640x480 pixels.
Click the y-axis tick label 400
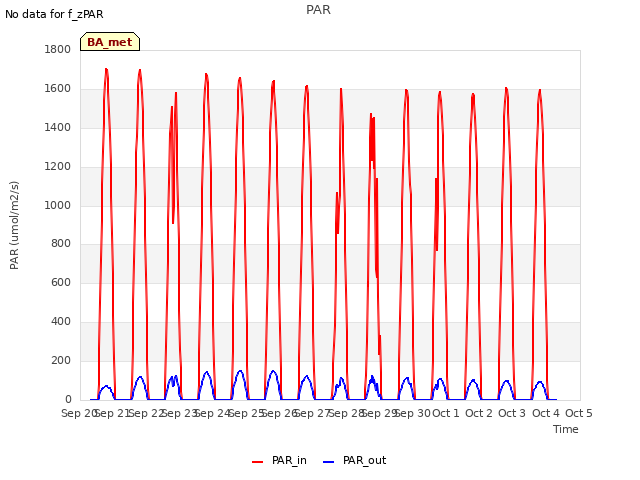[x=61, y=322]
